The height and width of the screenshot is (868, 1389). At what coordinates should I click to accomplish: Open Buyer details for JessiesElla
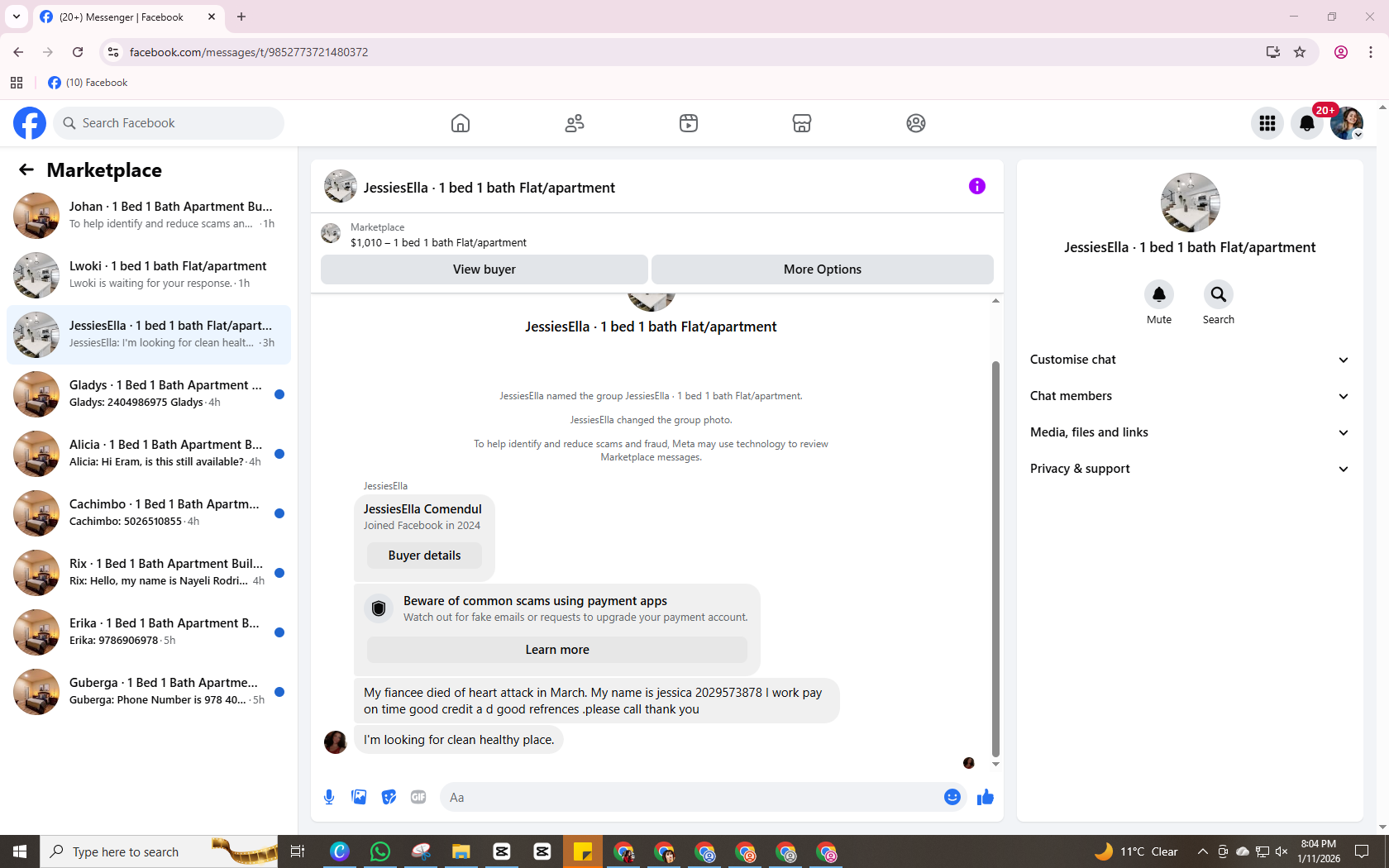click(x=425, y=556)
